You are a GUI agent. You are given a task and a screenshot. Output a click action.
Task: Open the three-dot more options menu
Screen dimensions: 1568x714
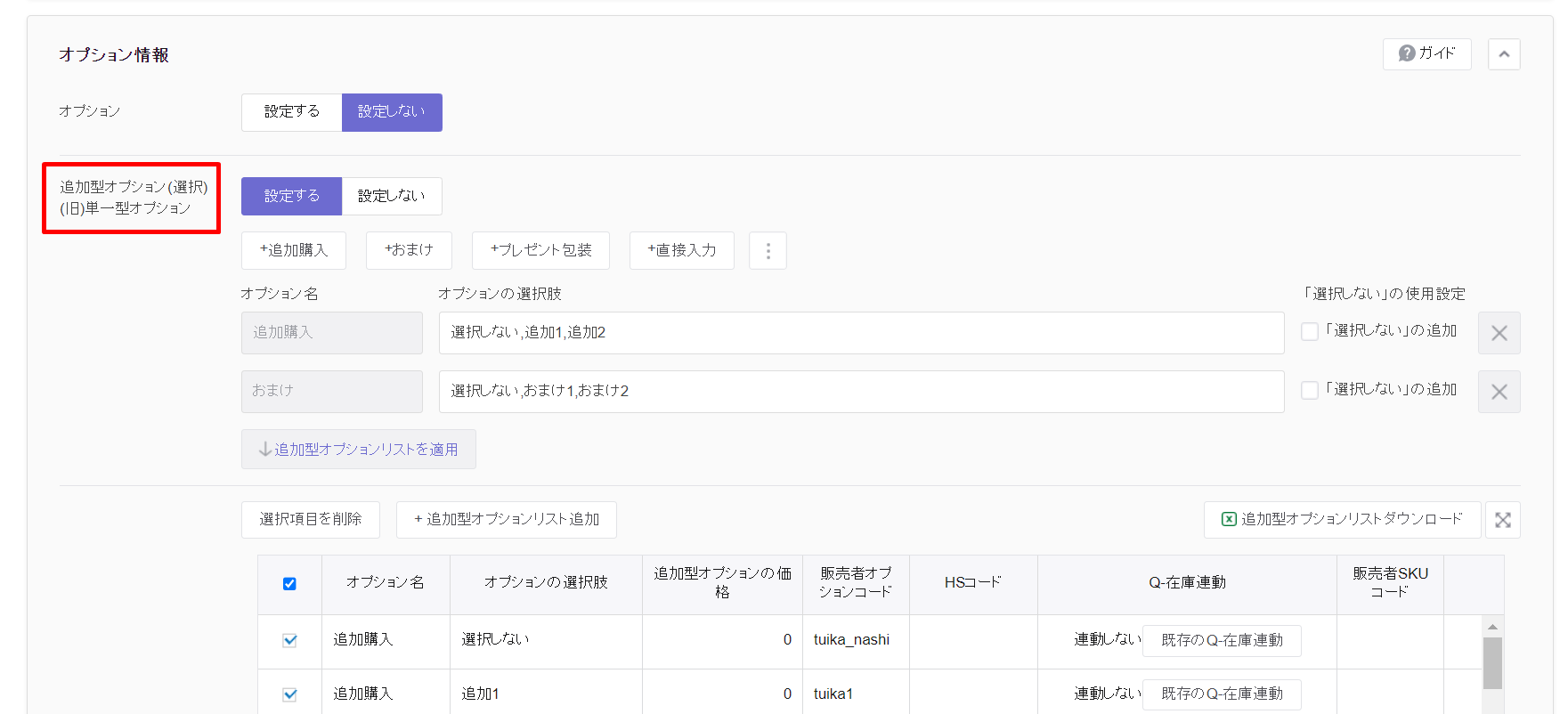pos(768,250)
